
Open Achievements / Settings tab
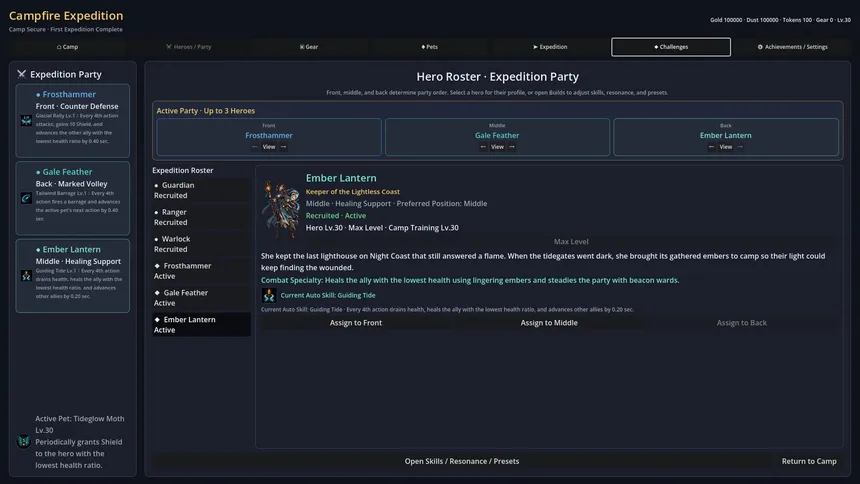[x=792, y=47]
